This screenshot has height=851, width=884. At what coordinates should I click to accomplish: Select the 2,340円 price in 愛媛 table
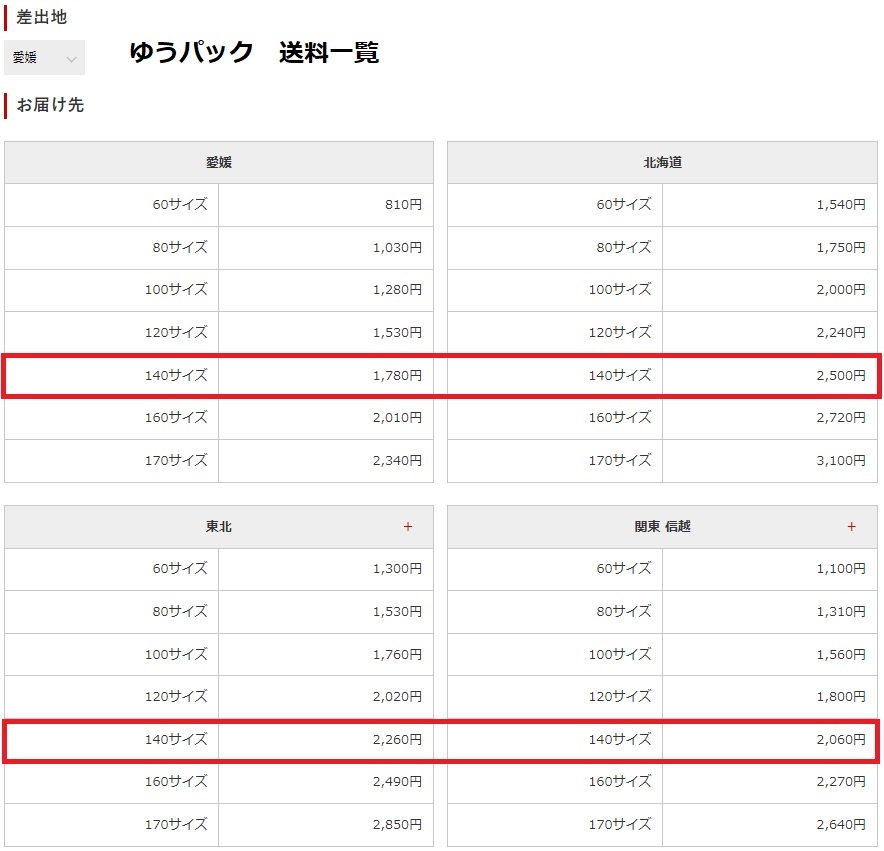click(397, 461)
